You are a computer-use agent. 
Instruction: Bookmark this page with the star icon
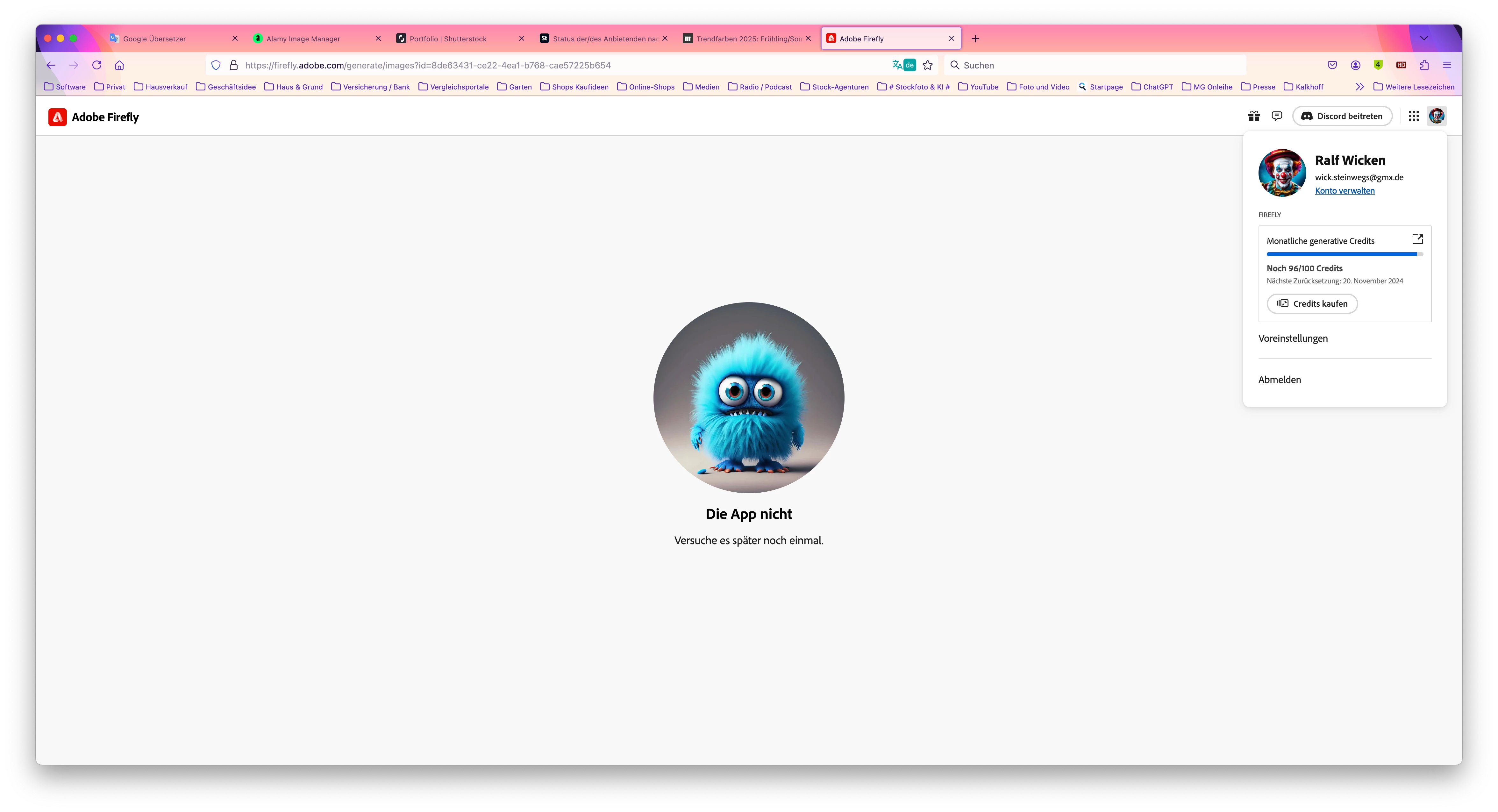[928, 65]
